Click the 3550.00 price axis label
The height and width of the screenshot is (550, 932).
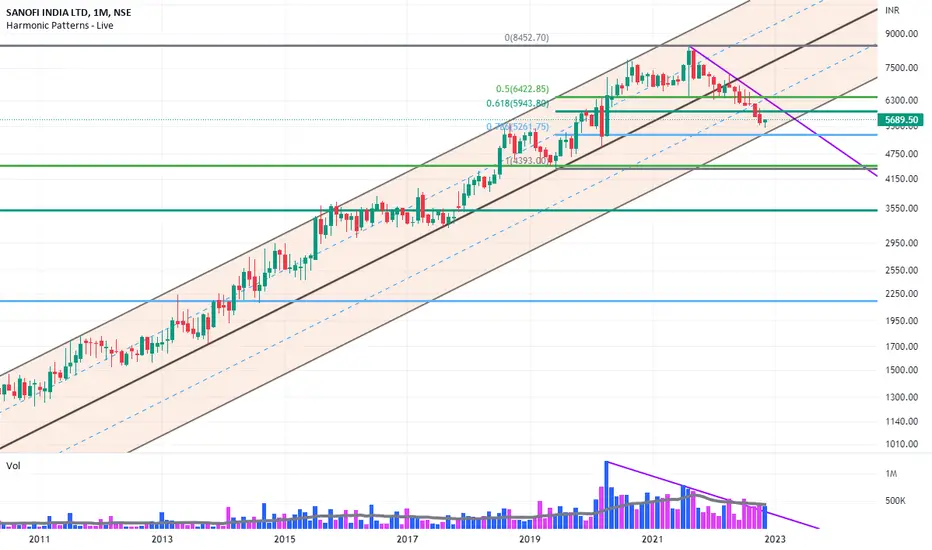pos(901,209)
